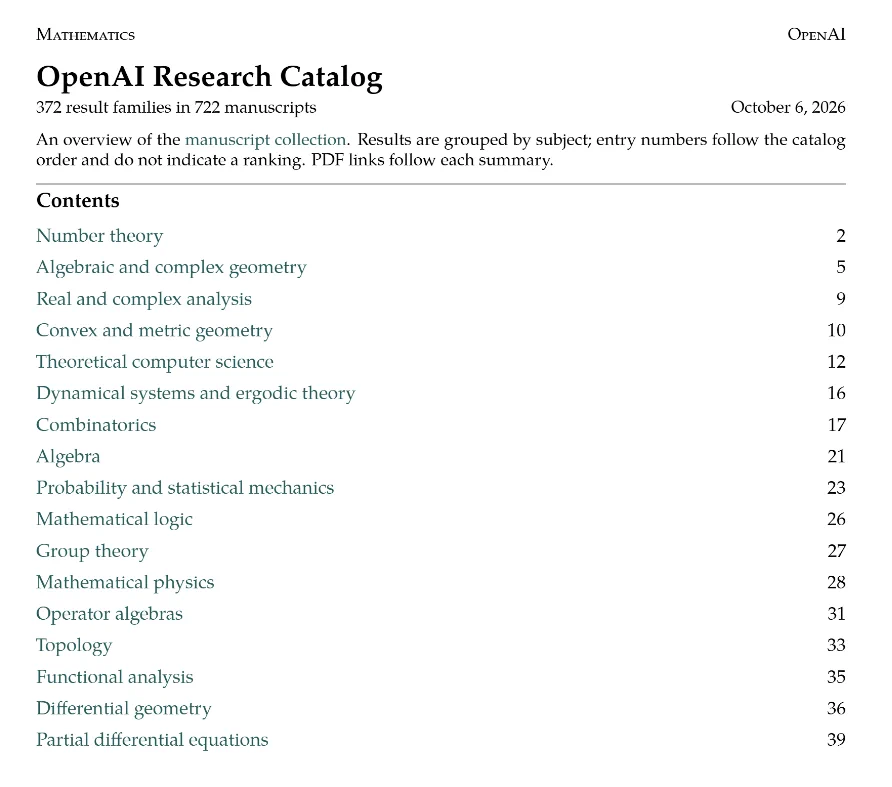Click page number 28 in contents
The width and height of the screenshot is (892, 787).
[836, 582]
